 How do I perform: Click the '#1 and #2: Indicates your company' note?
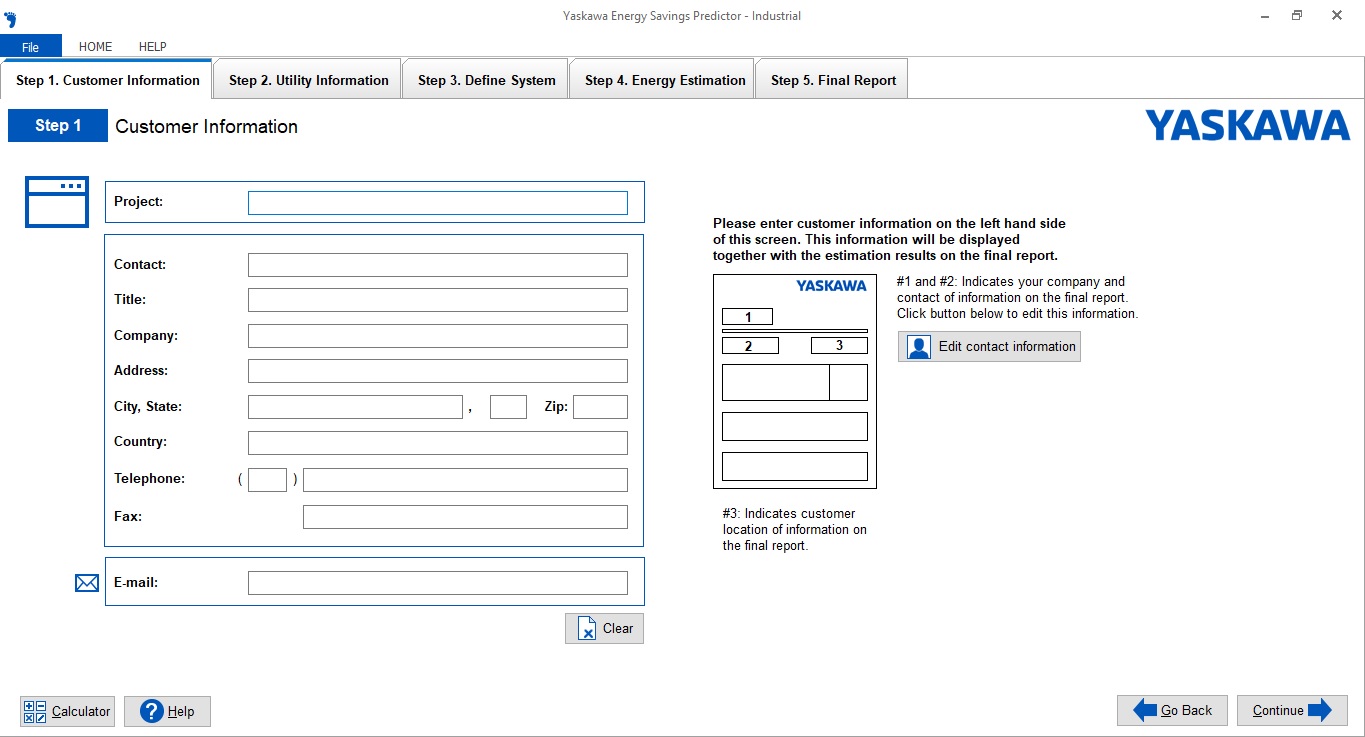click(1017, 298)
